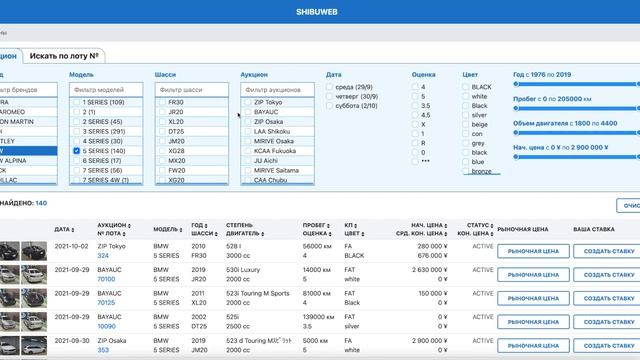Check the BAYAUC auction filter
This screenshot has height=360, width=640.
tap(248, 112)
